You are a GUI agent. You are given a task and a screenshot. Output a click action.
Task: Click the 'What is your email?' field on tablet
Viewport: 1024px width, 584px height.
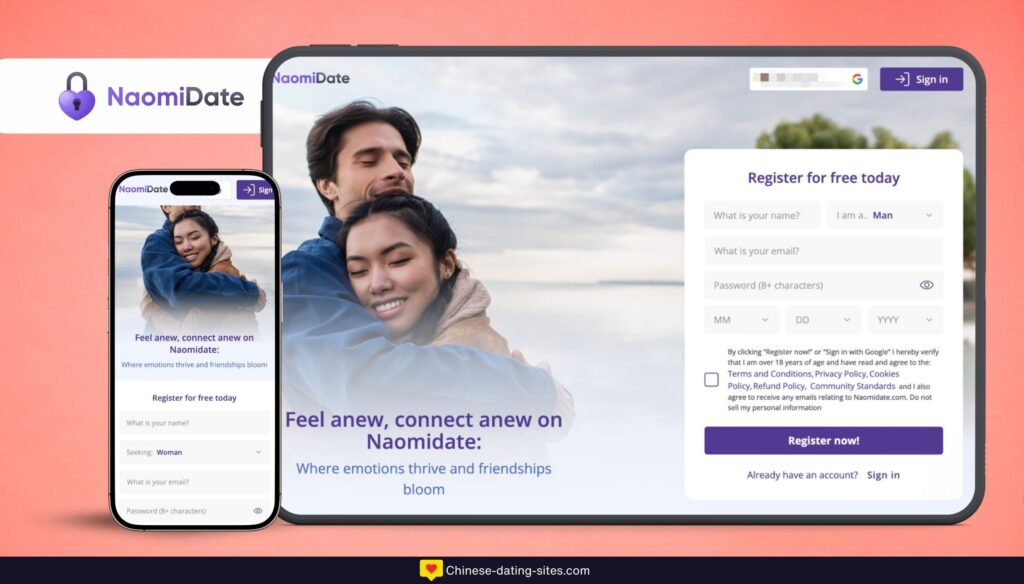[x=823, y=251]
